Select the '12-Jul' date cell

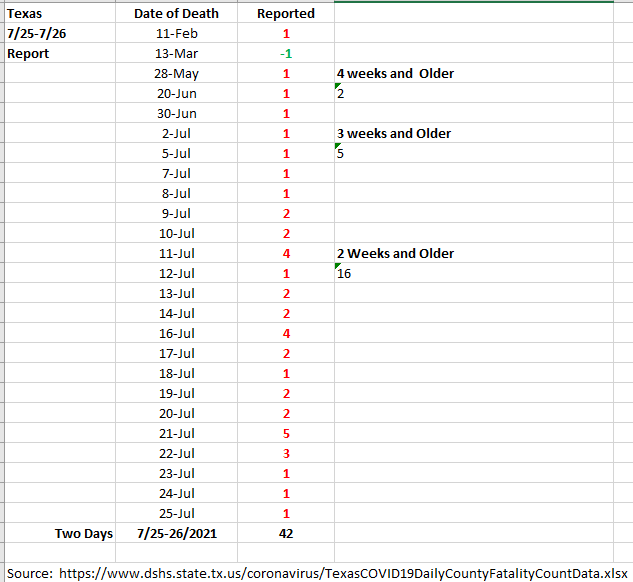[x=176, y=273]
